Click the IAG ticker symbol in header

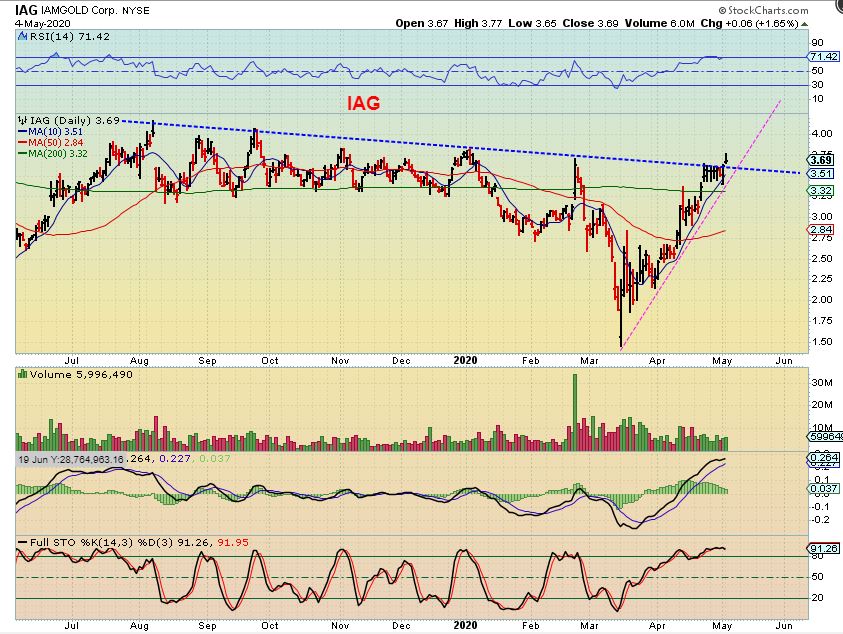26,10
